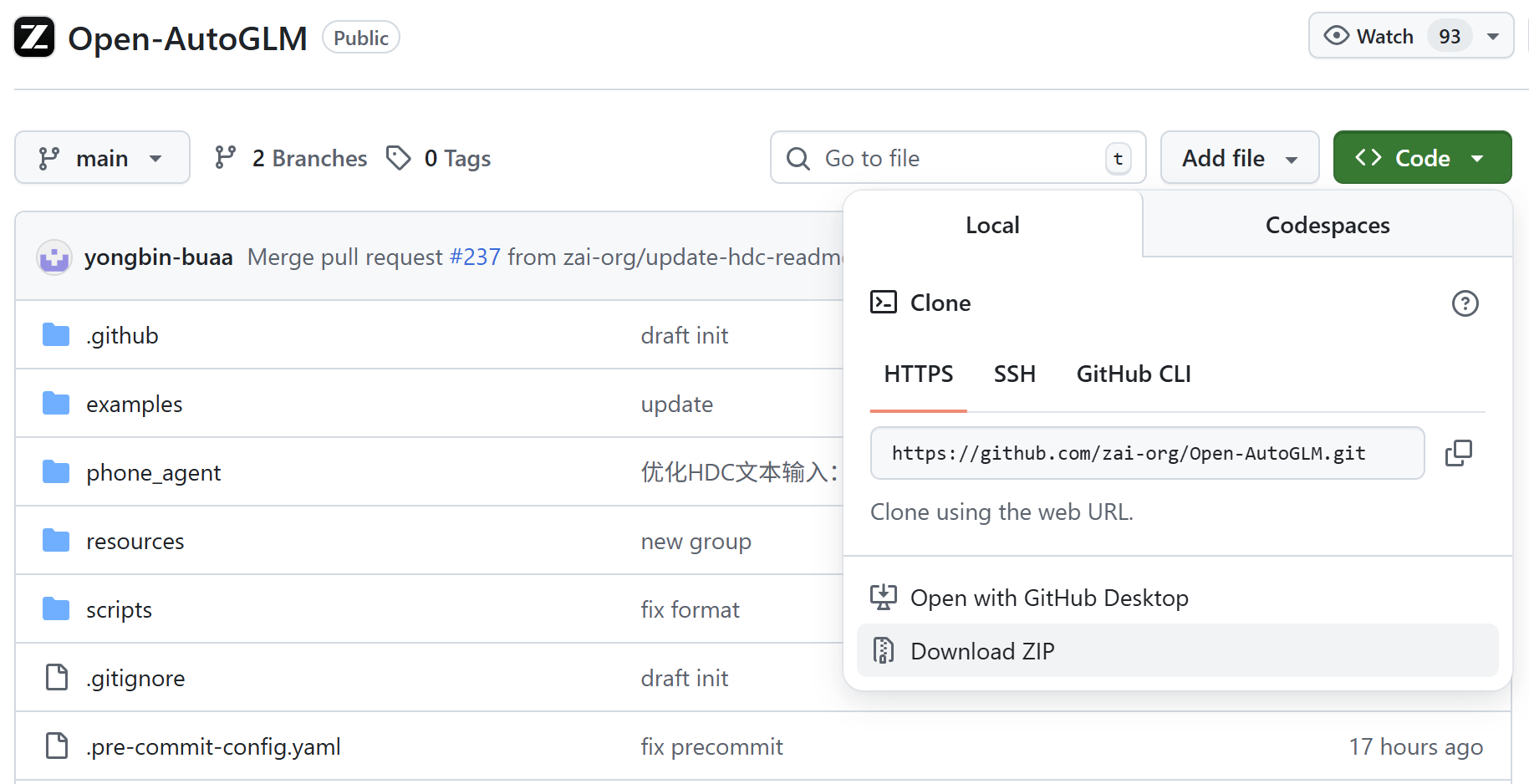Open the scripts folder
This screenshot has height=784, width=1529.
click(x=119, y=610)
